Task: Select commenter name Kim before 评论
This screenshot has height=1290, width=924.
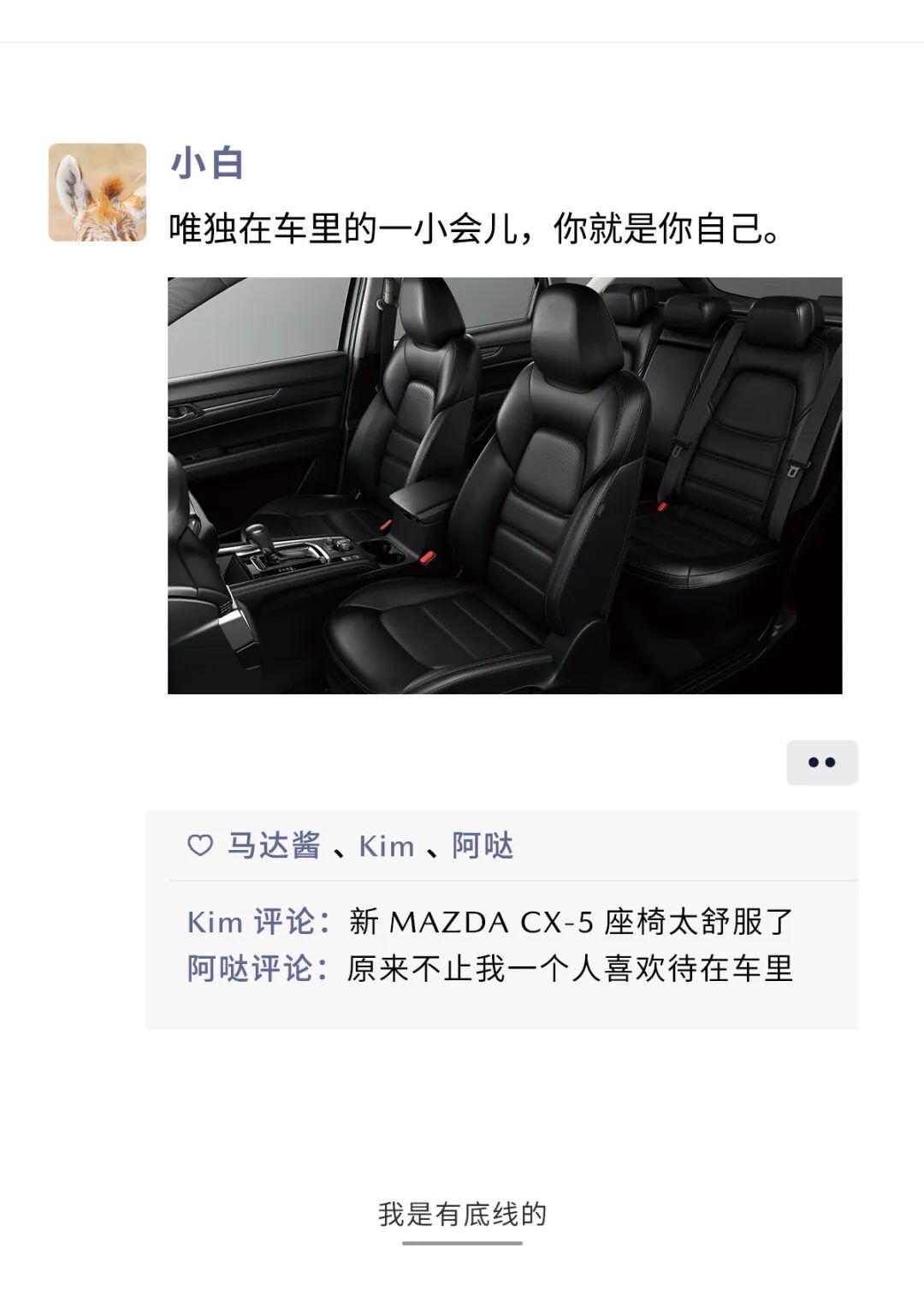Action: coord(215,923)
